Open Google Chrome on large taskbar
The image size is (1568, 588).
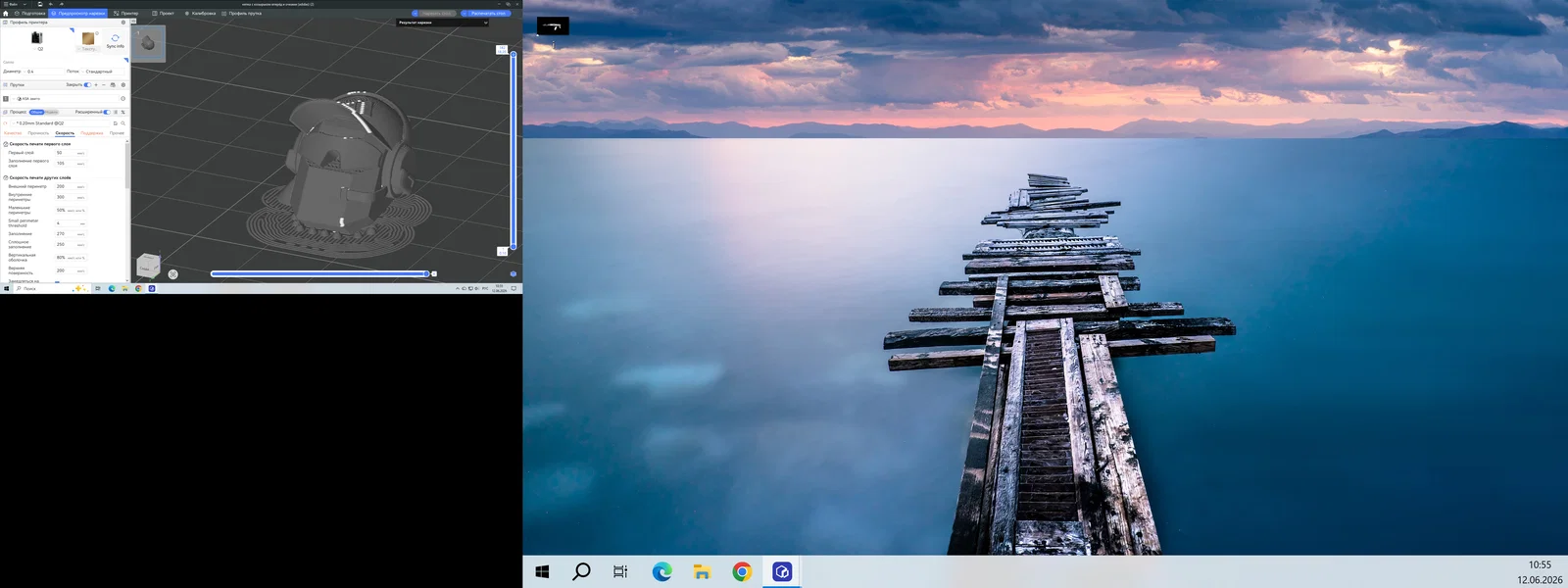tap(742, 571)
